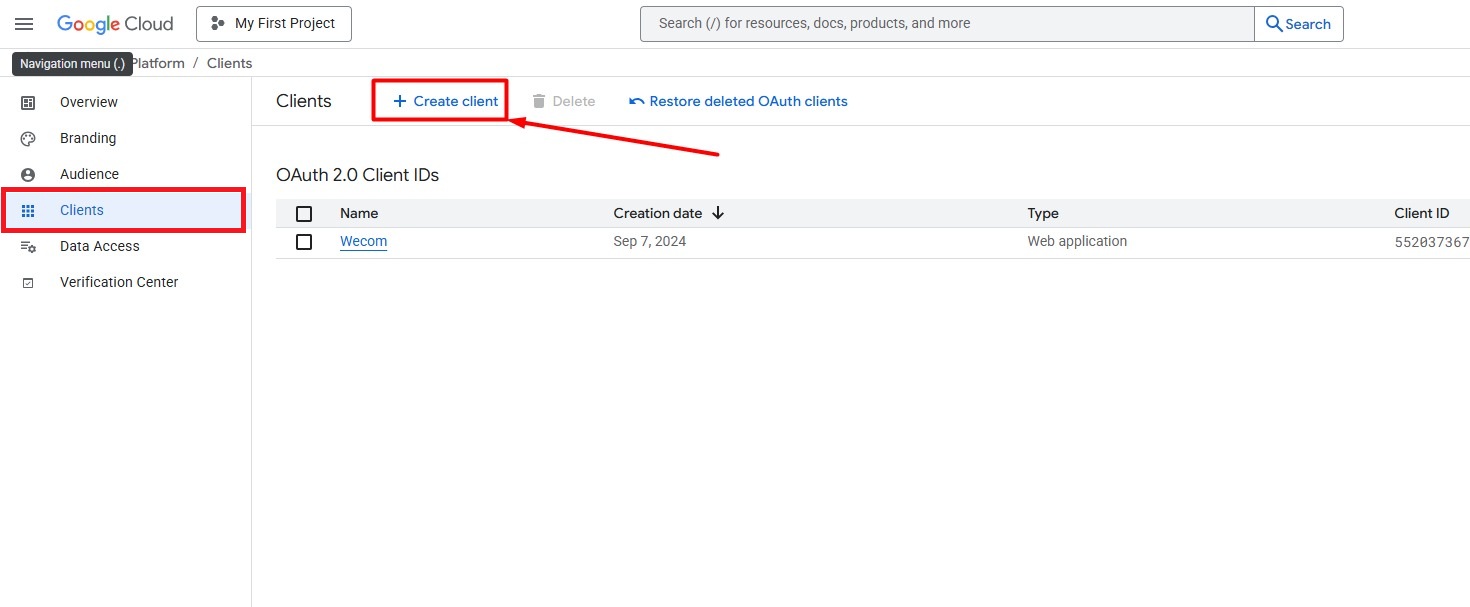Click the Google Cloud logo

click(115, 24)
